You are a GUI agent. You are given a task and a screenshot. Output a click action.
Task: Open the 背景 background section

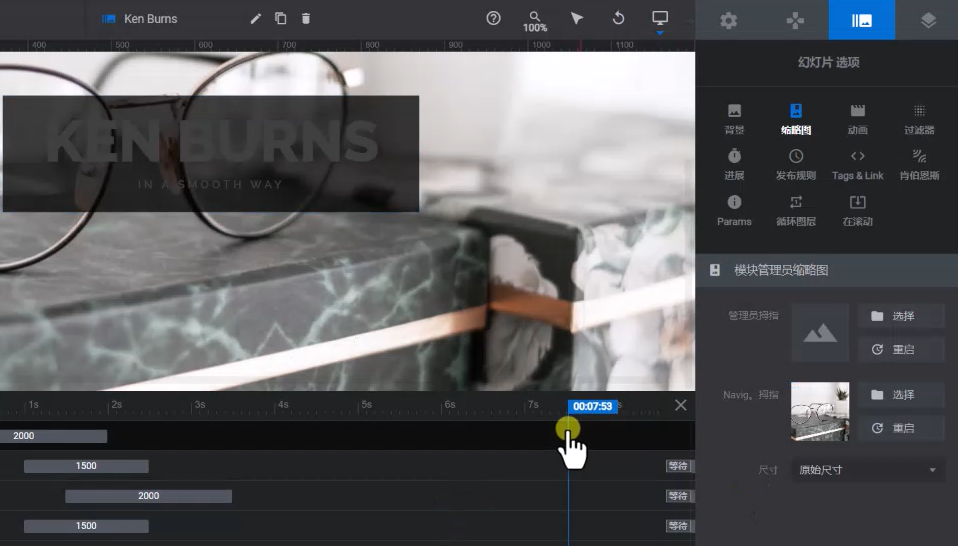(734, 119)
